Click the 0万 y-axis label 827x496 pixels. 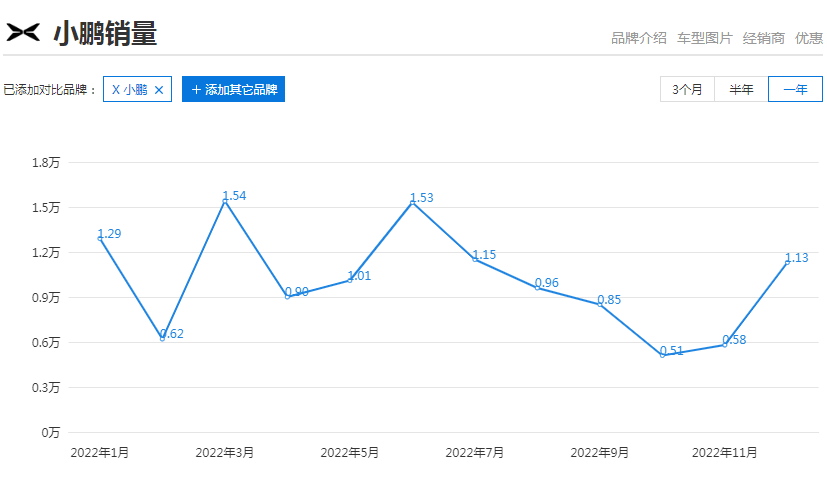coord(51,433)
